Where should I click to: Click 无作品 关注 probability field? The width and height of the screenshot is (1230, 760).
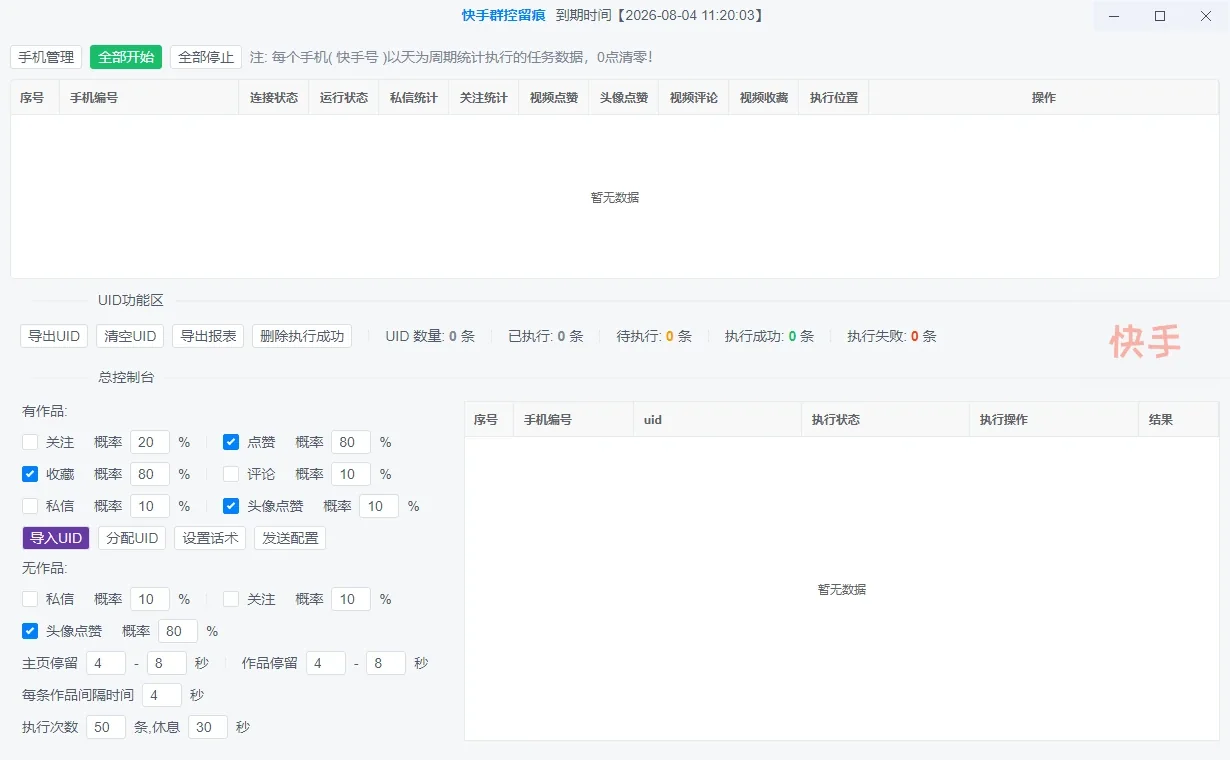[x=351, y=599]
